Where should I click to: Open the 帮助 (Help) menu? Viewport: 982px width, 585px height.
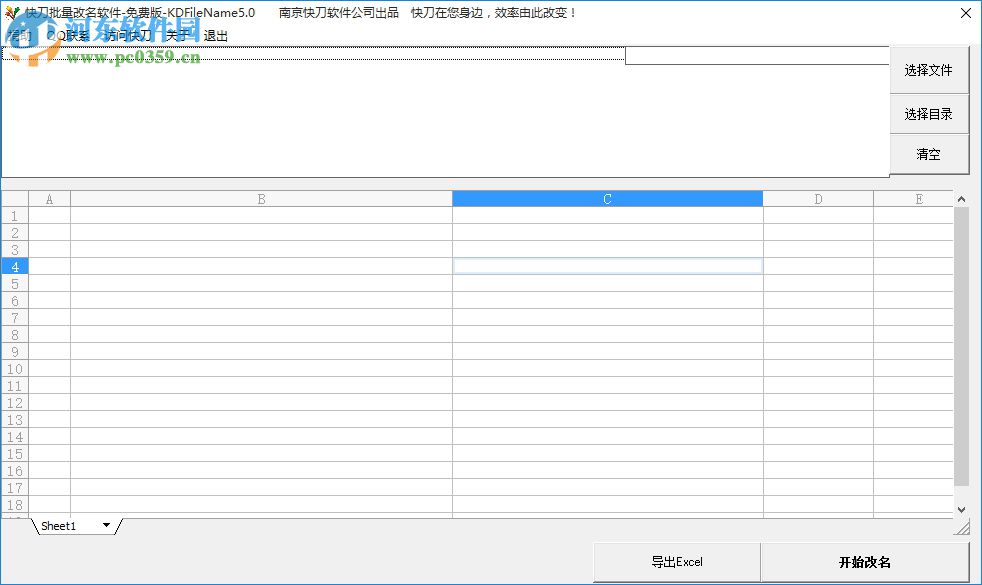point(20,35)
